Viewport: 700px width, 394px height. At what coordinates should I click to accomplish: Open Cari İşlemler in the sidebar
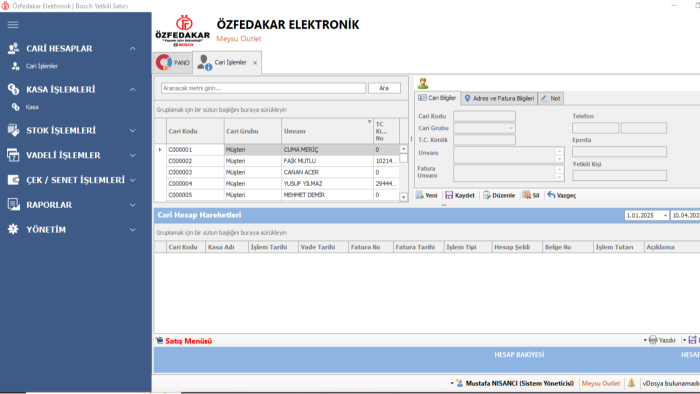[x=42, y=66]
